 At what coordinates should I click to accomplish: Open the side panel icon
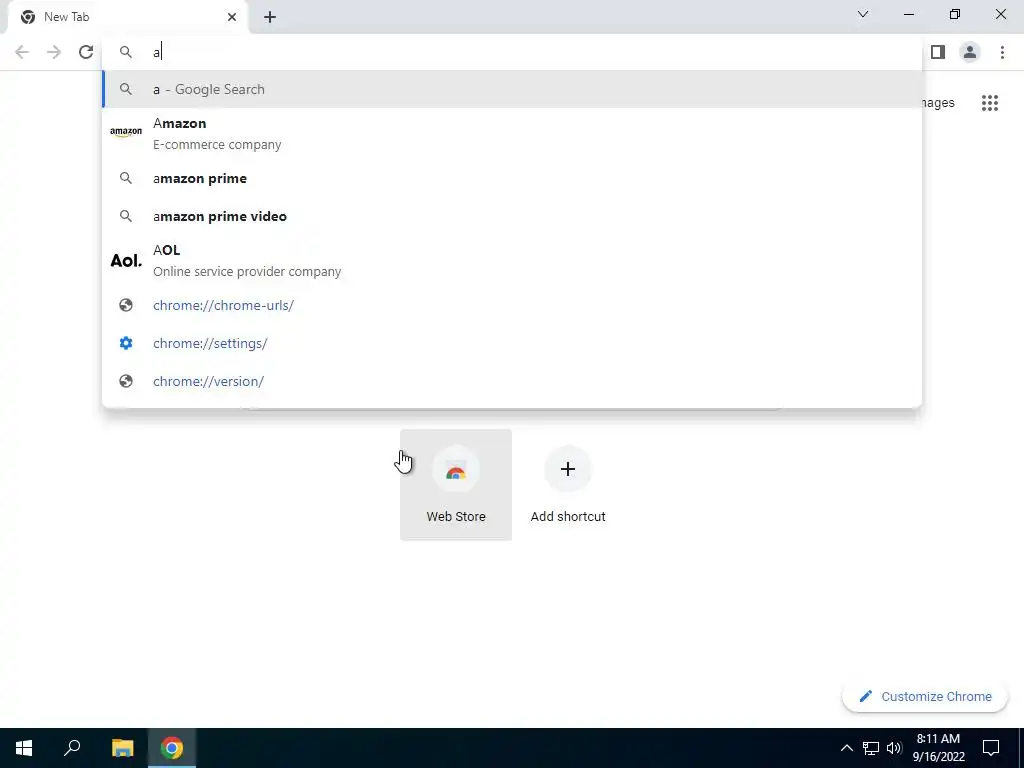[x=938, y=52]
